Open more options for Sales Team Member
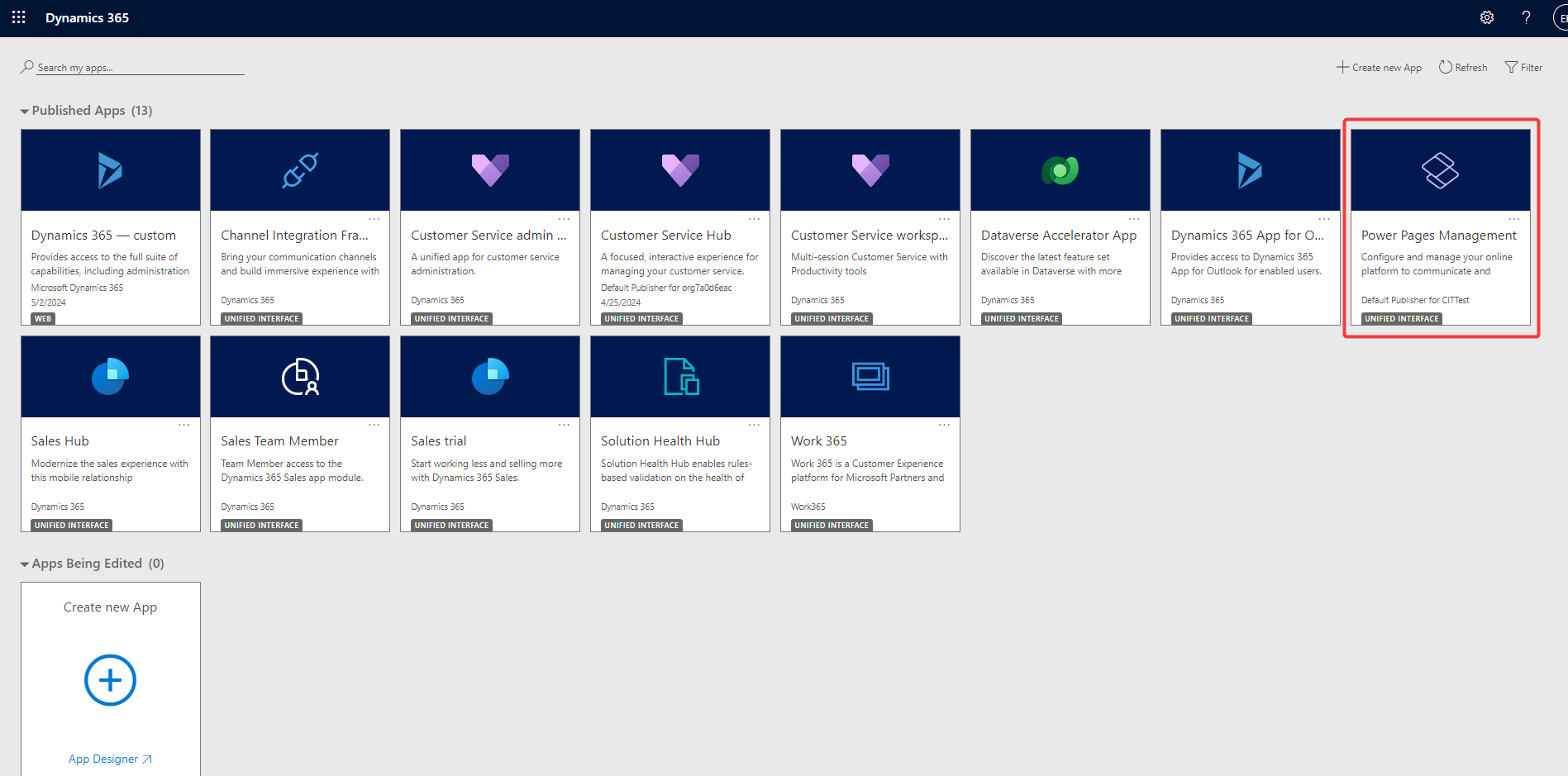The height and width of the screenshot is (776, 1568). click(x=374, y=425)
